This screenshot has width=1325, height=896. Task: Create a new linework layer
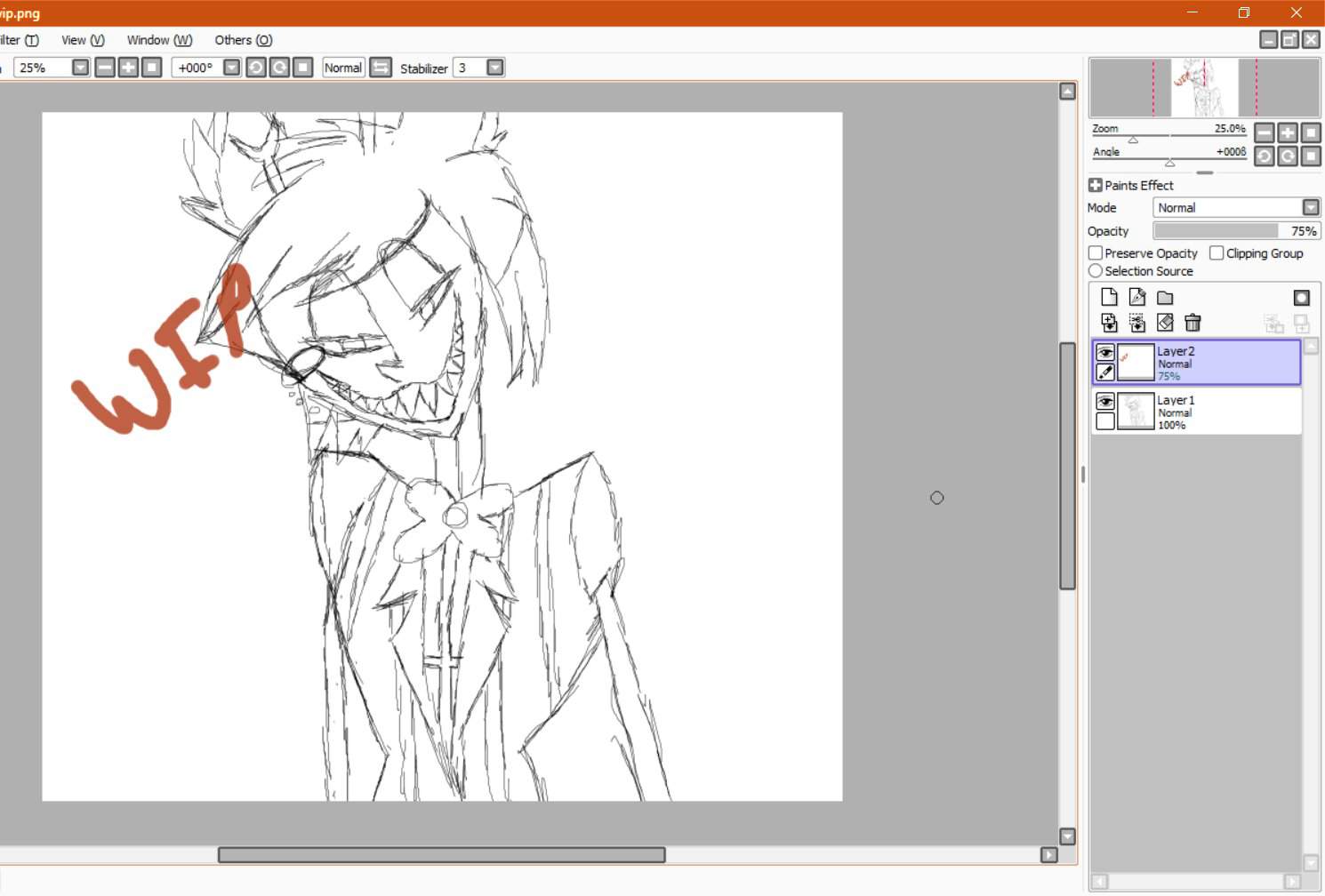pyautogui.click(x=1137, y=297)
